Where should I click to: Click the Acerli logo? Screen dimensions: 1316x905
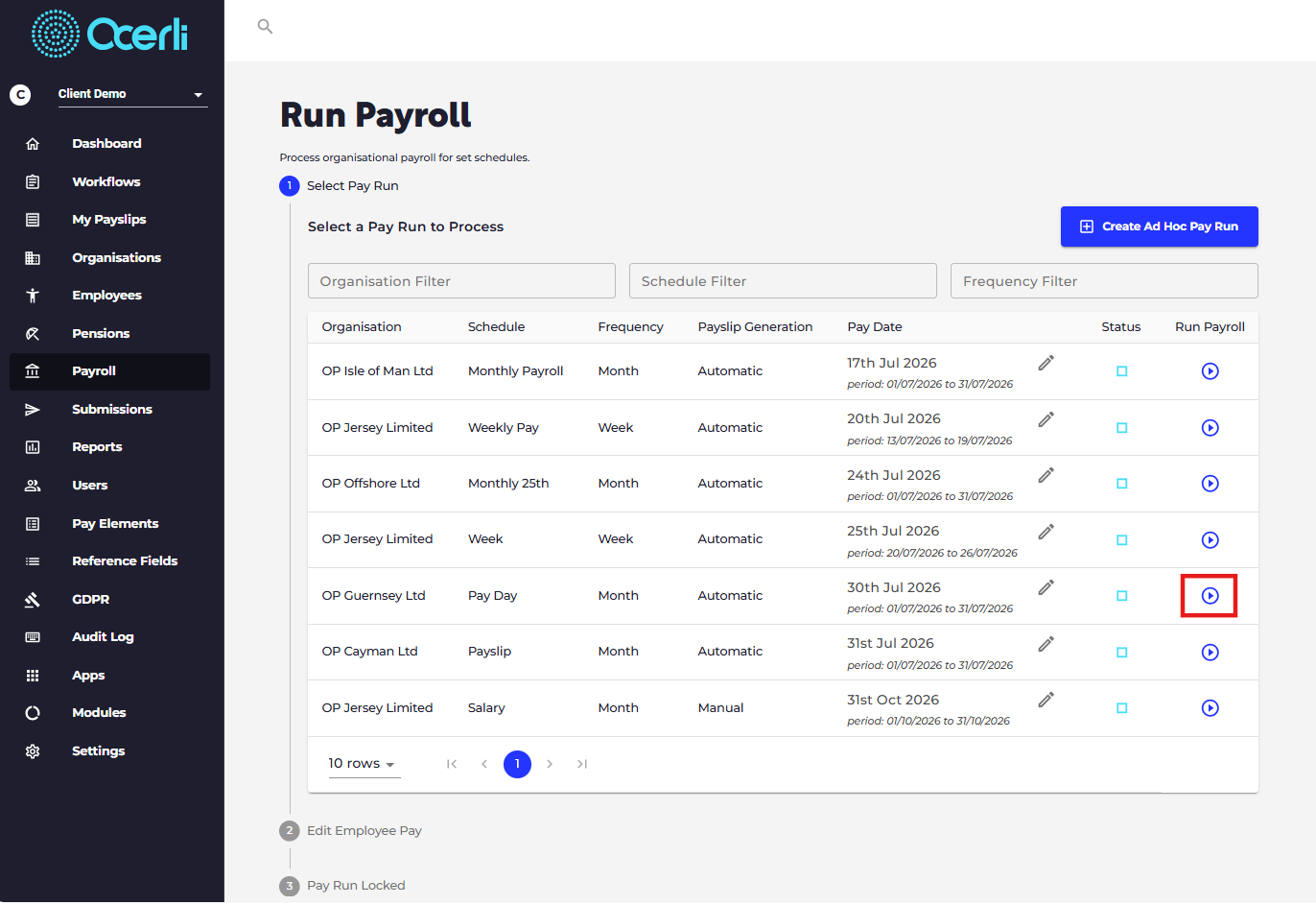[x=109, y=34]
